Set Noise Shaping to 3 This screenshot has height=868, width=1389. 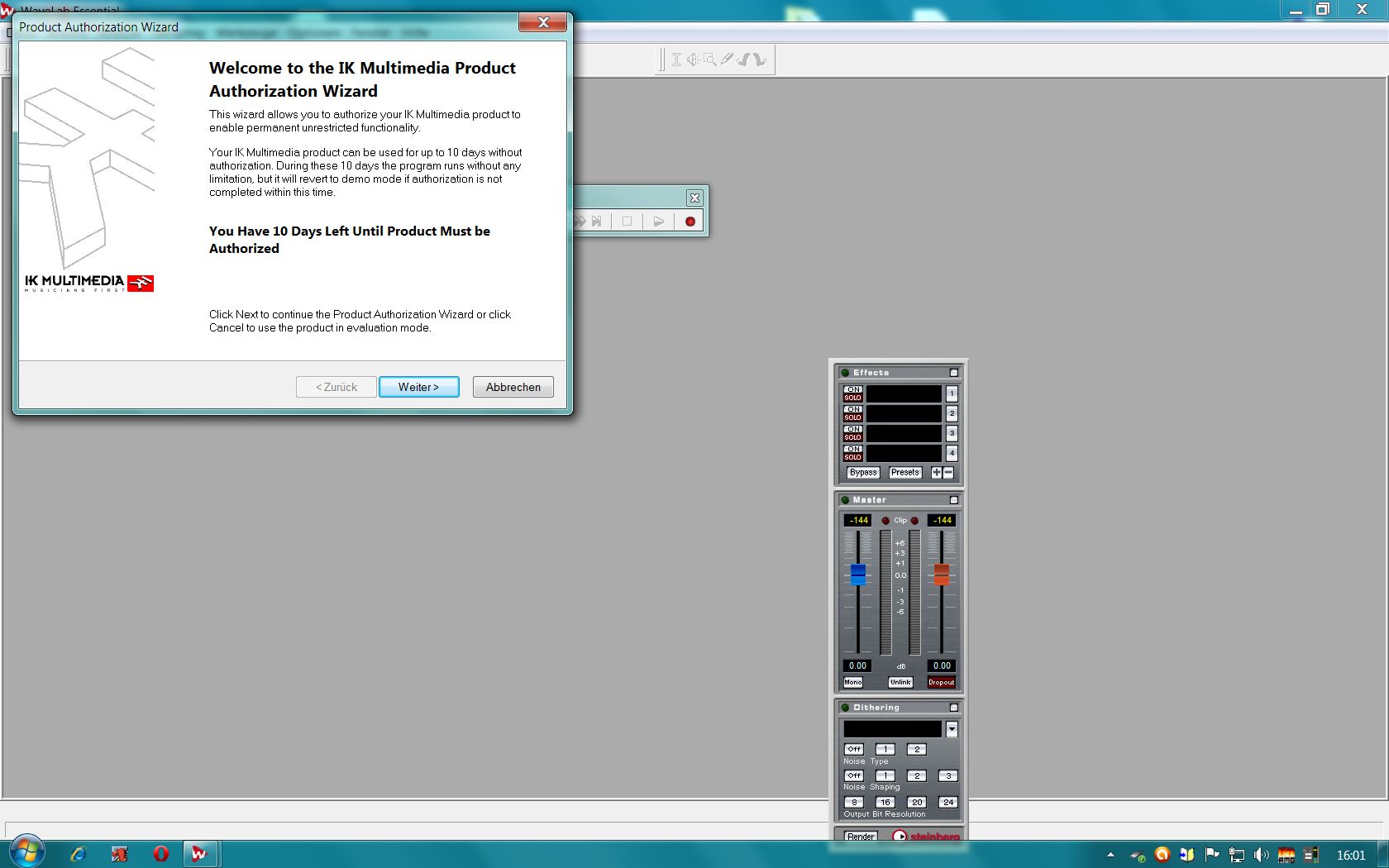tap(948, 776)
